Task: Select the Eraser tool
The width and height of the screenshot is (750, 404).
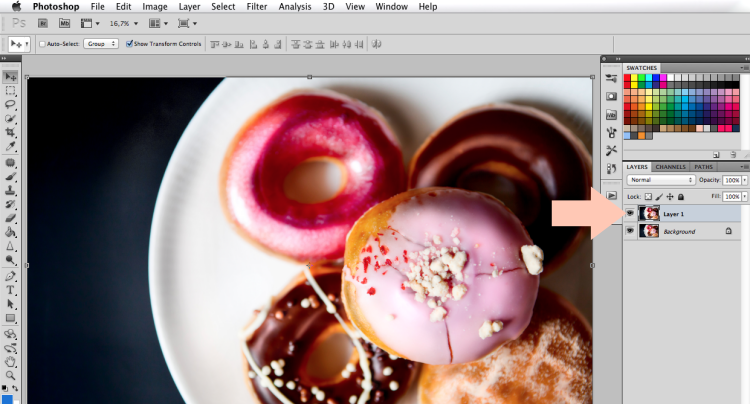Action: point(10,218)
